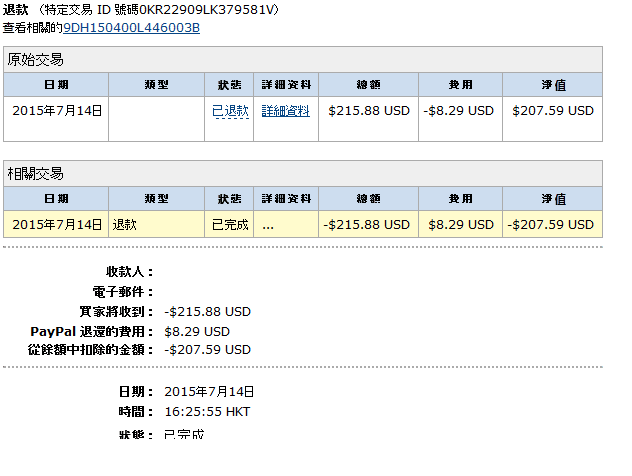Click 日期 column header in 原始交易 table
Viewport: 632px width, 476px height.
(x=57, y=85)
